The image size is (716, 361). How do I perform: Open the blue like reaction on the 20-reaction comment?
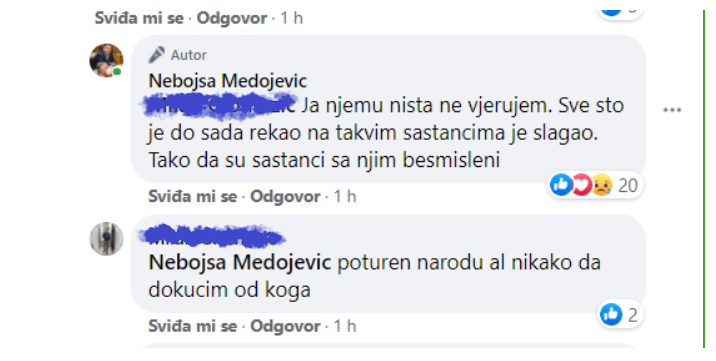561,185
